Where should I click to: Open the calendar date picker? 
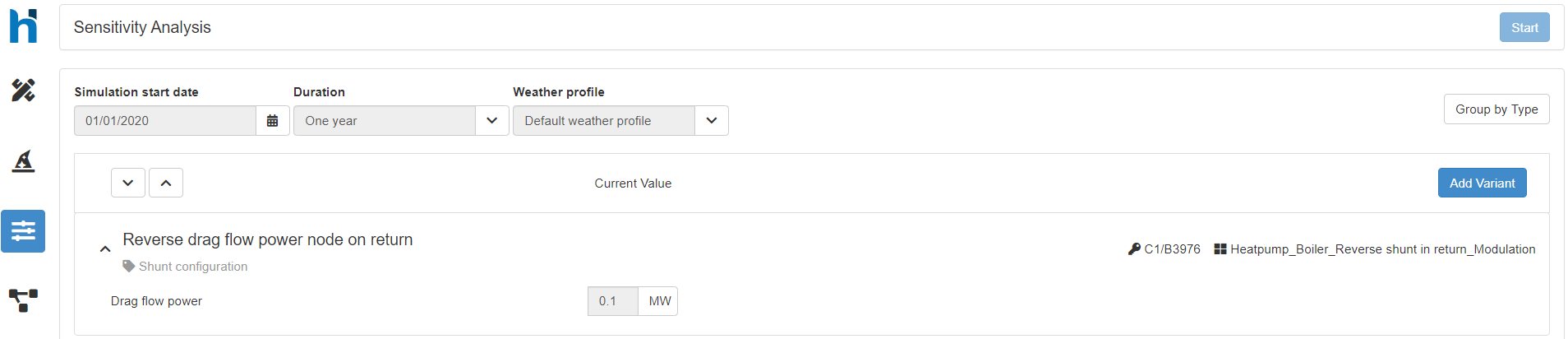[x=272, y=121]
